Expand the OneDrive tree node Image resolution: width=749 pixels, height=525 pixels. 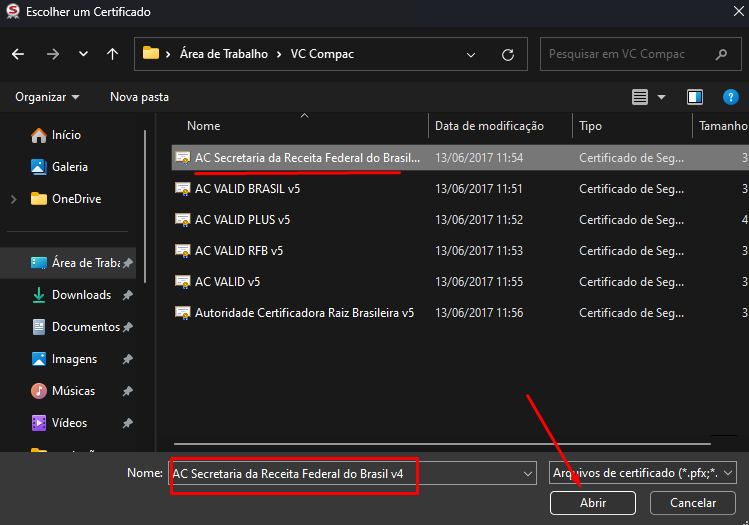point(13,199)
